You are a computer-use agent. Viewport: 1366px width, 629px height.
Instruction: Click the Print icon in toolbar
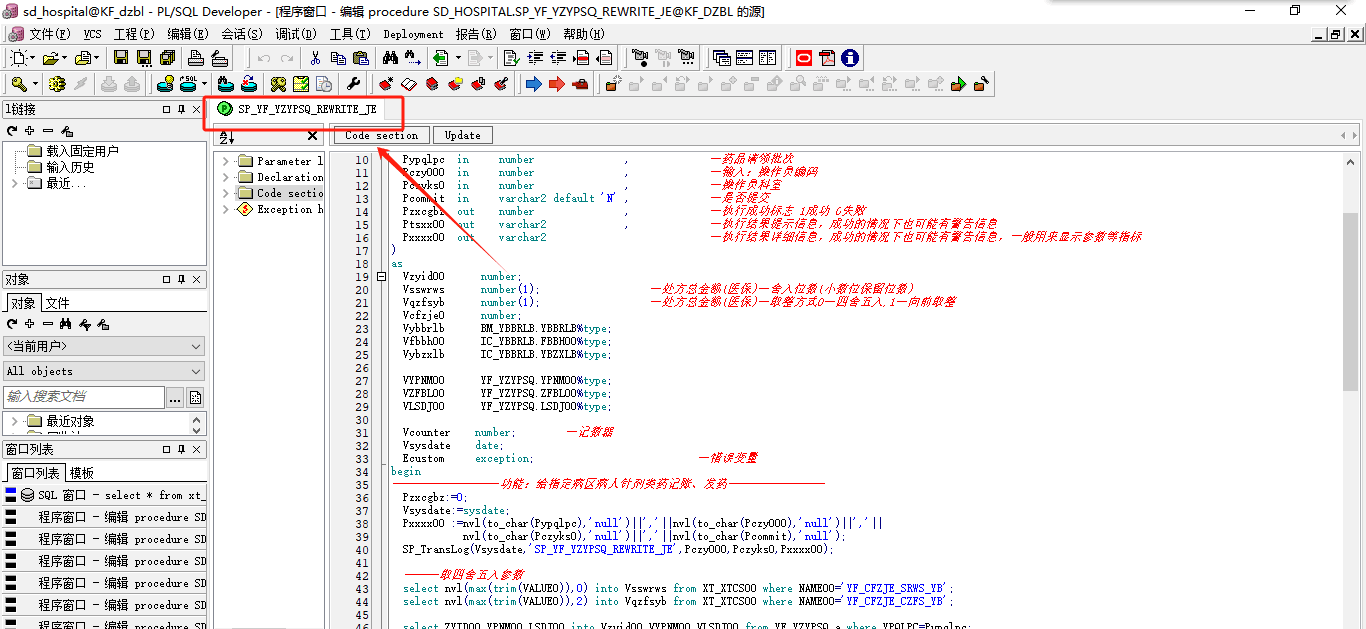(196, 58)
